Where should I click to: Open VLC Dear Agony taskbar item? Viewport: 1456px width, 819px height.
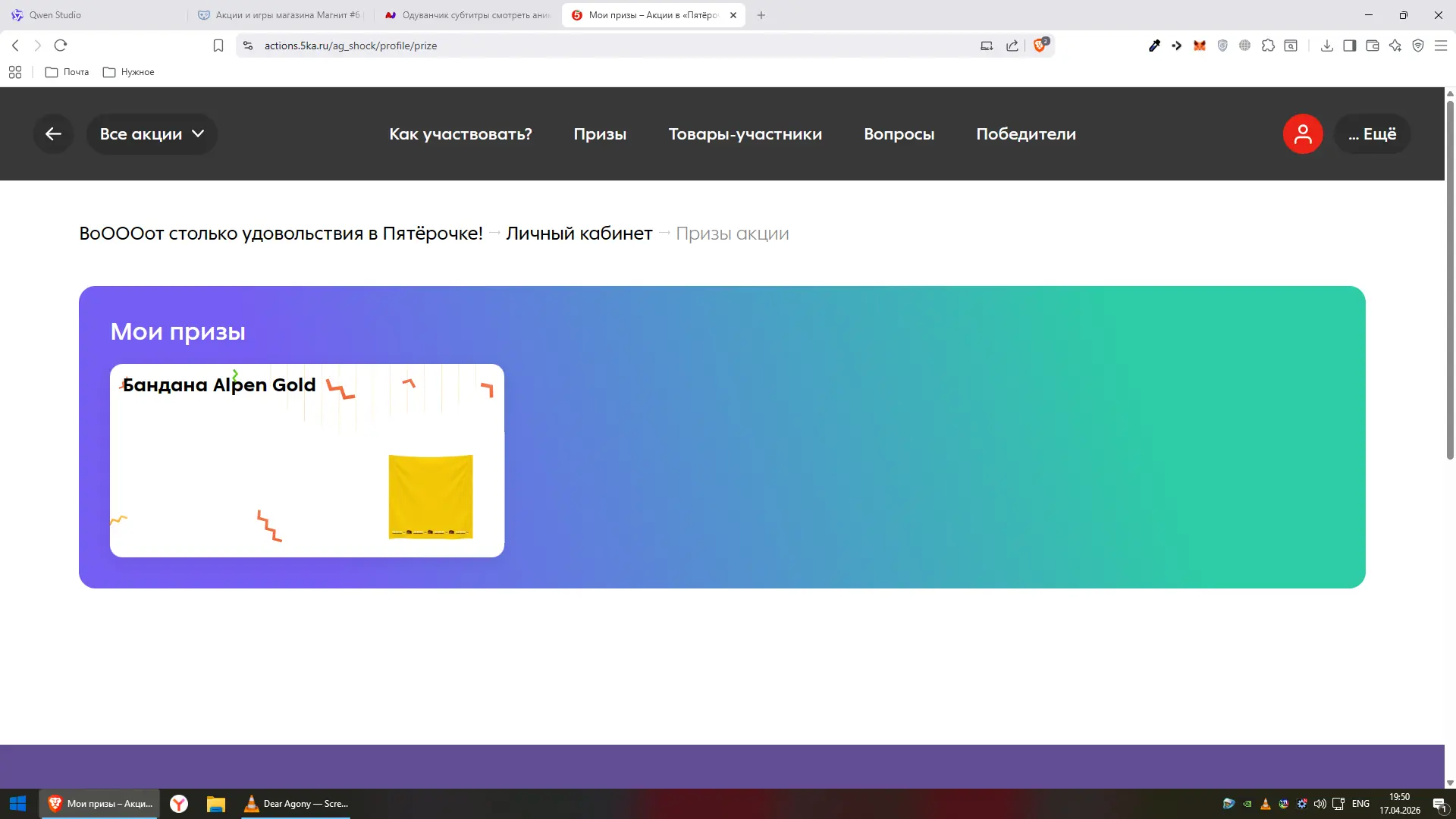pyautogui.click(x=296, y=804)
